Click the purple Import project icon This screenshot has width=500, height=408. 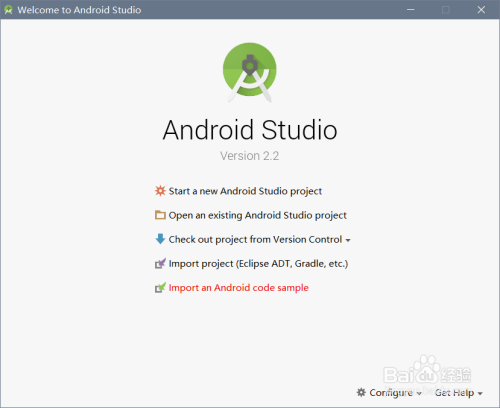tap(160, 263)
